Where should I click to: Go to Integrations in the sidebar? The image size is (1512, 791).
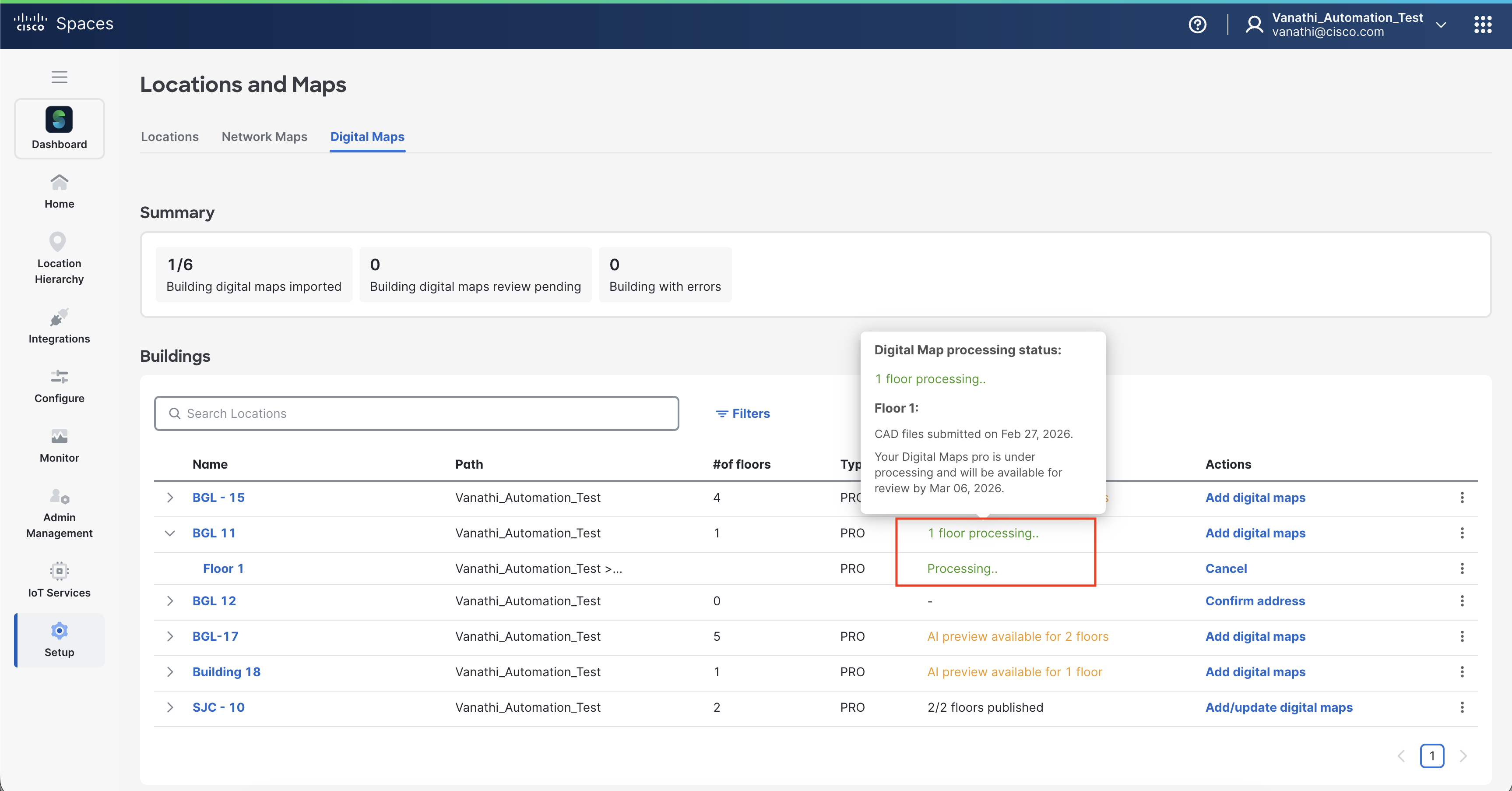[x=59, y=326]
